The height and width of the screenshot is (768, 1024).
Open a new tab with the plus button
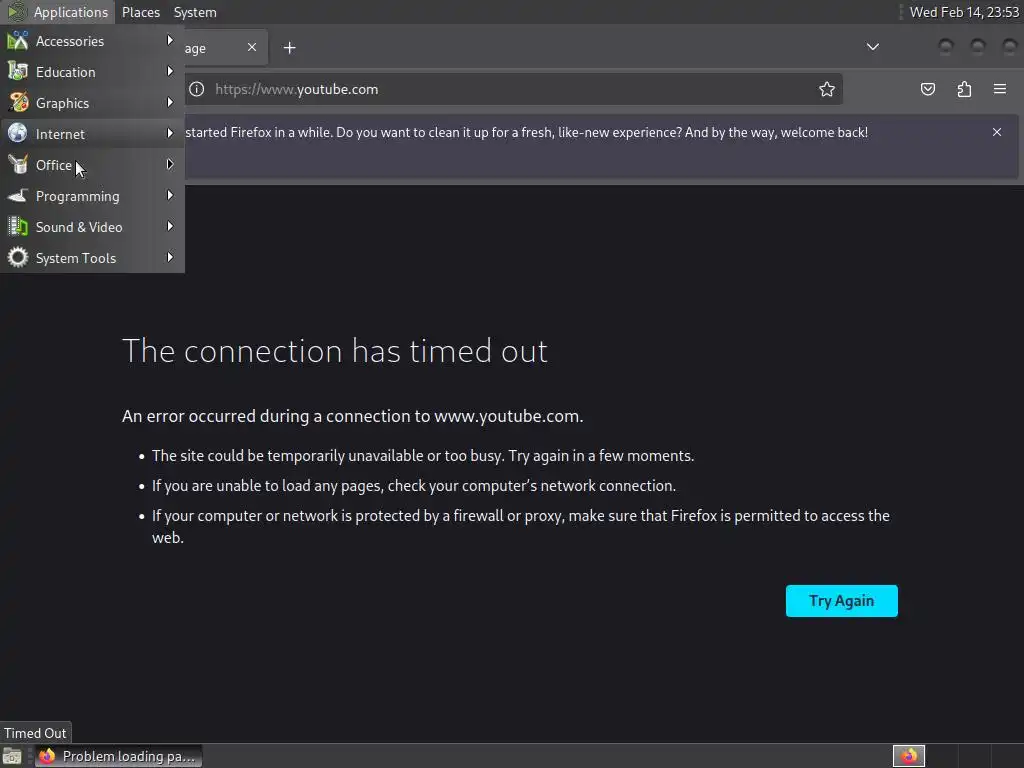pos(289,48)
